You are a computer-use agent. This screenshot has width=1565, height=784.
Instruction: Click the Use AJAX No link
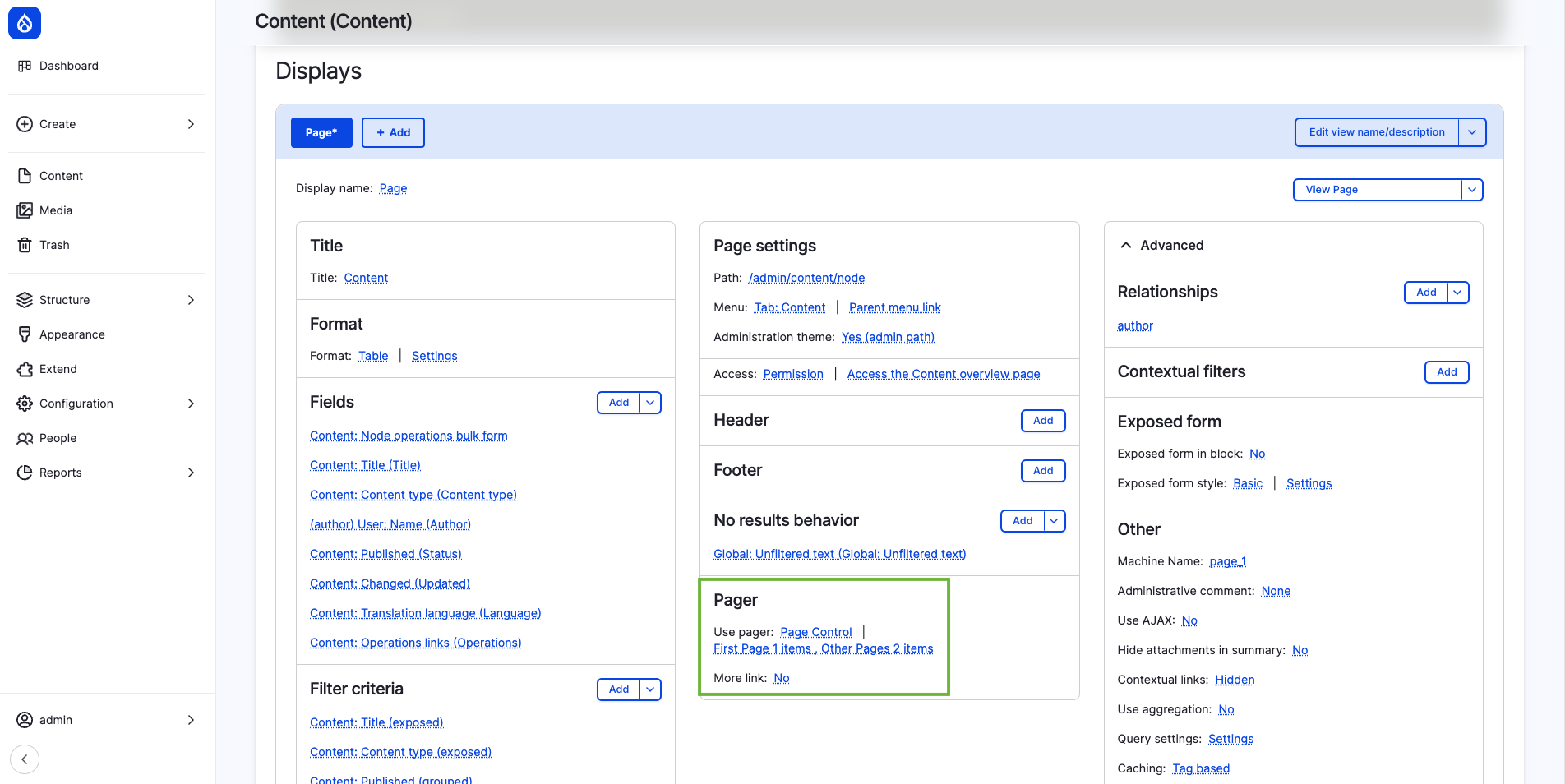(1189, 620)
